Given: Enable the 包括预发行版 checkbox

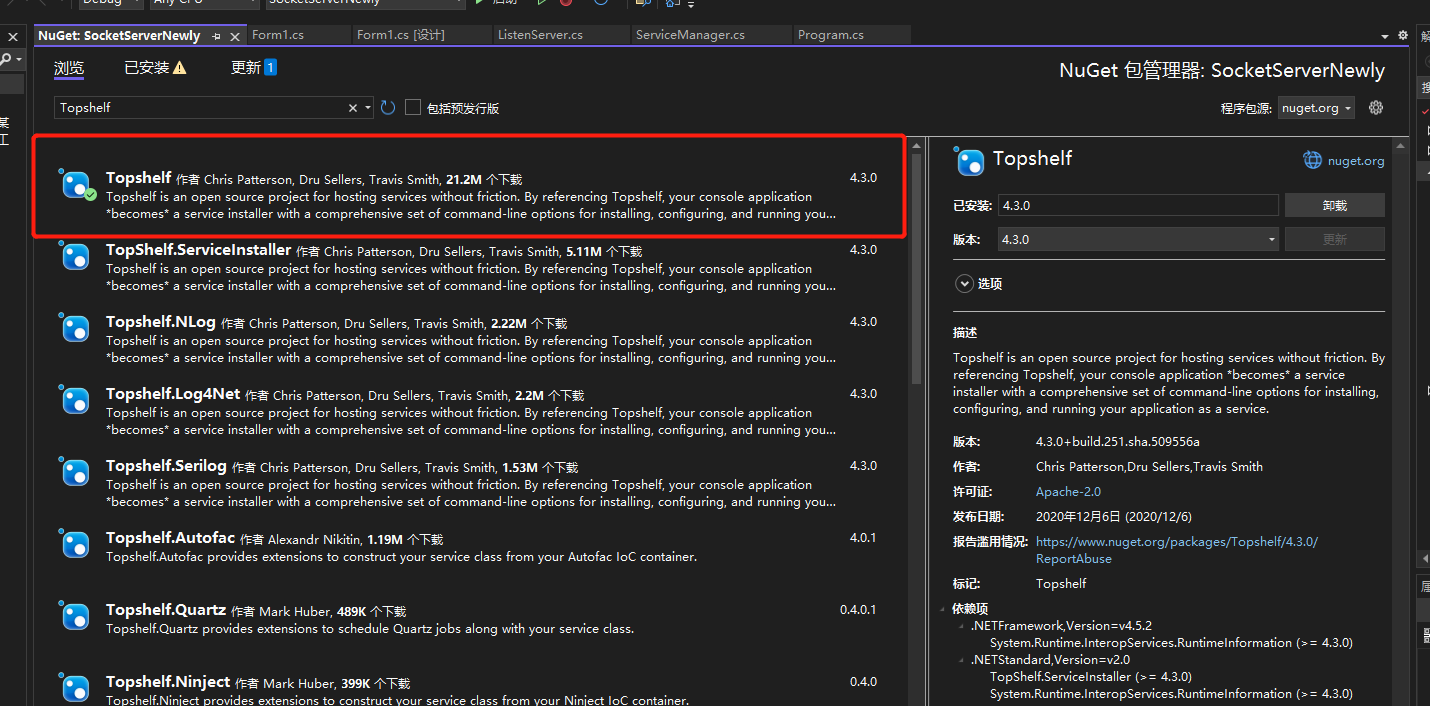Looking at the screenshot, I should click(413, 108).
